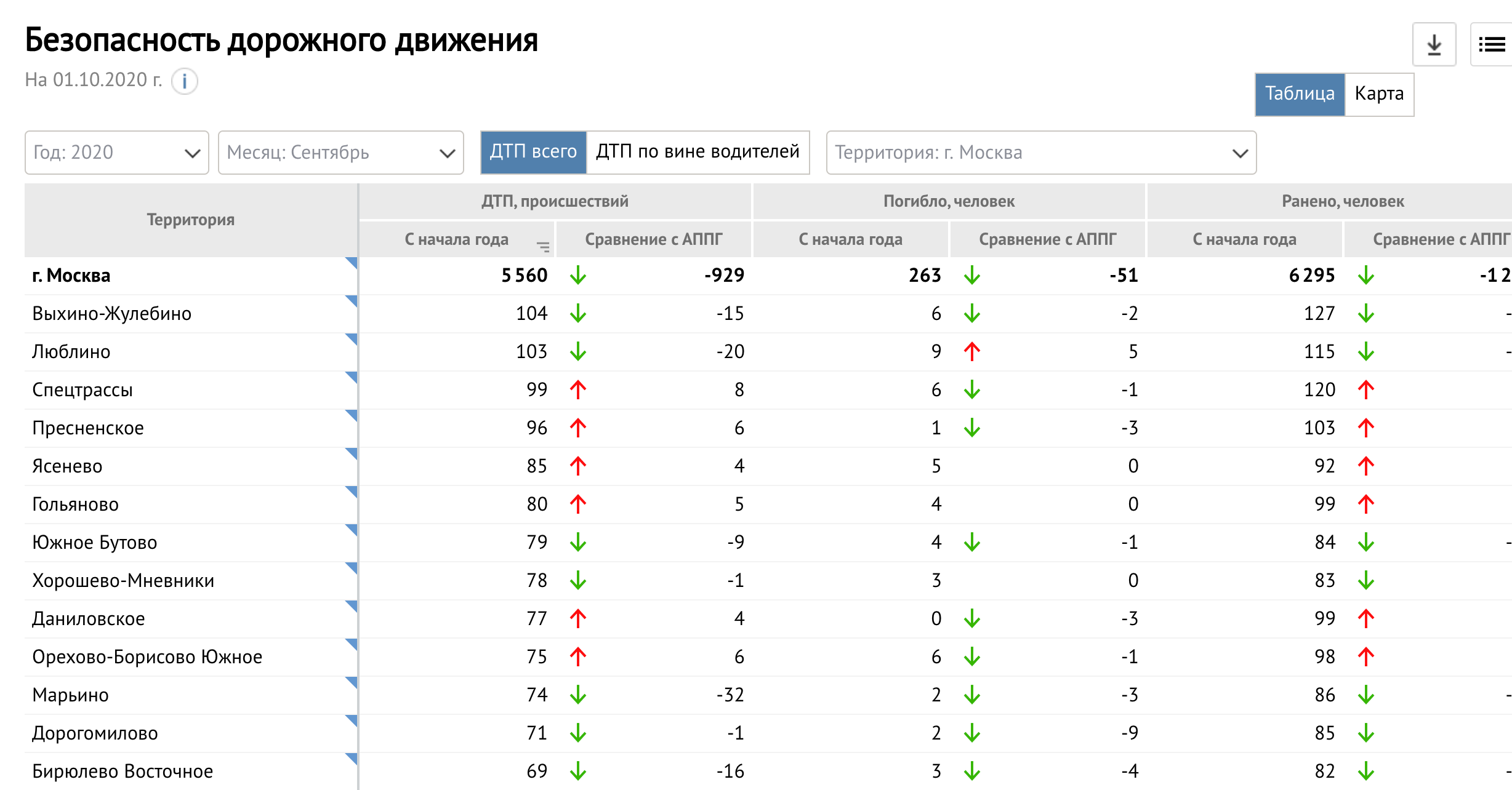Viewport: 1512px width, 790px height.
Task: Expand Территория: г. Москва dropdown
Action: pyautogui.click(x=1040, y=153)
